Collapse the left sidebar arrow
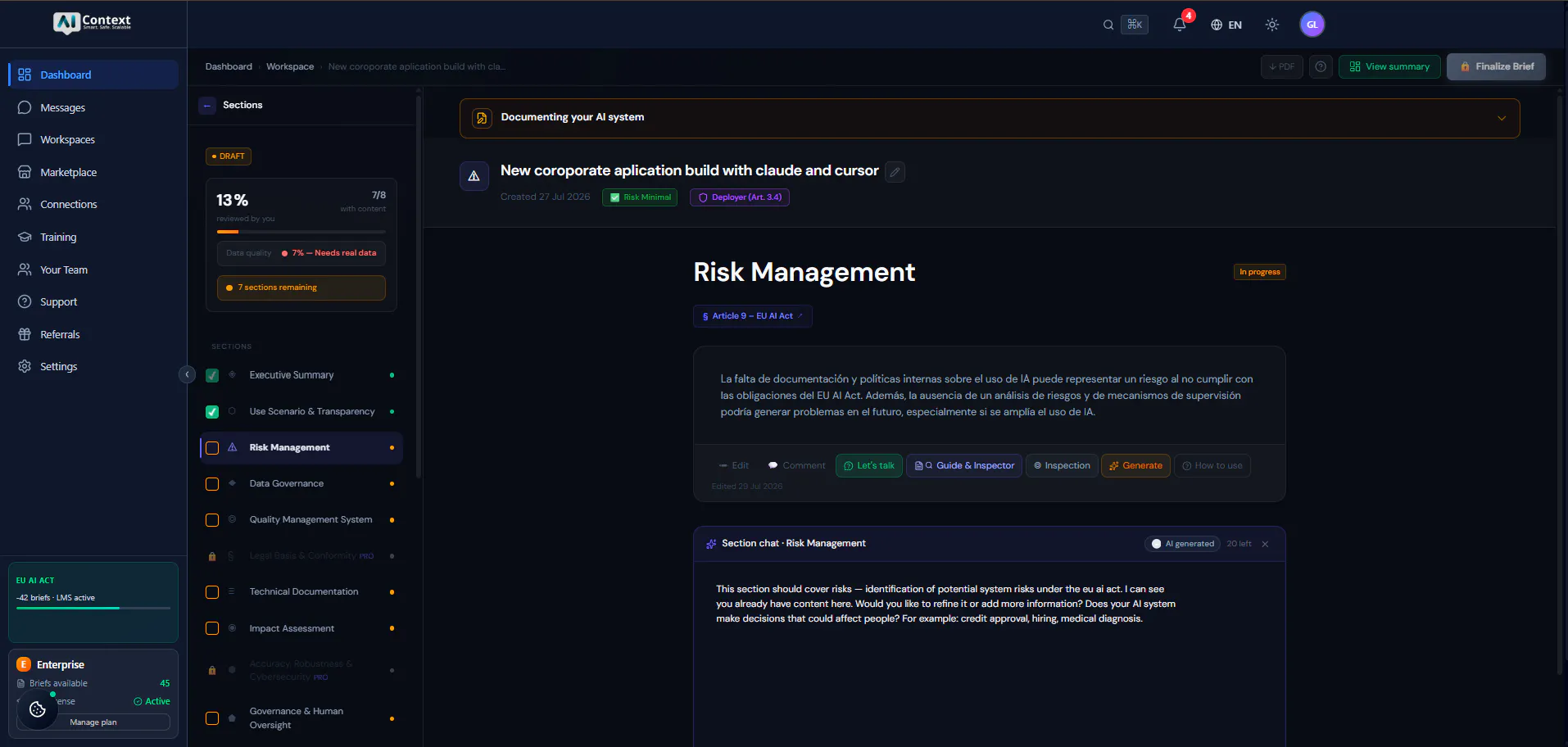The height and width of the screenshot is (747, 1568). [187, 374]
